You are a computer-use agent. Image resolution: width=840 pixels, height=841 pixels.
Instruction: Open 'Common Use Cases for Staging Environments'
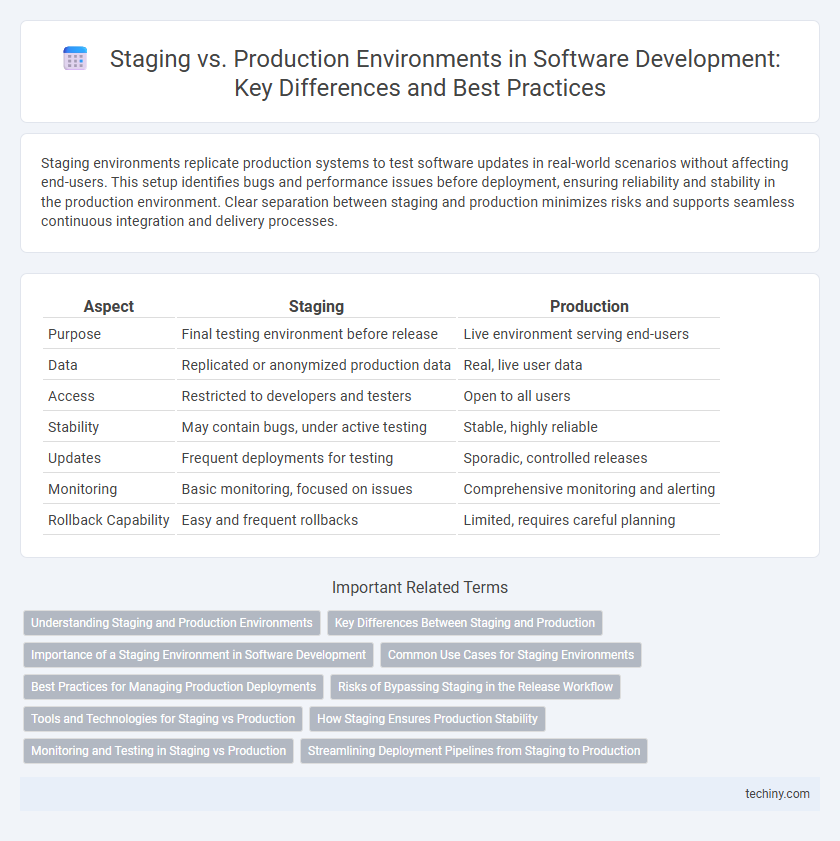click(511, 655)
